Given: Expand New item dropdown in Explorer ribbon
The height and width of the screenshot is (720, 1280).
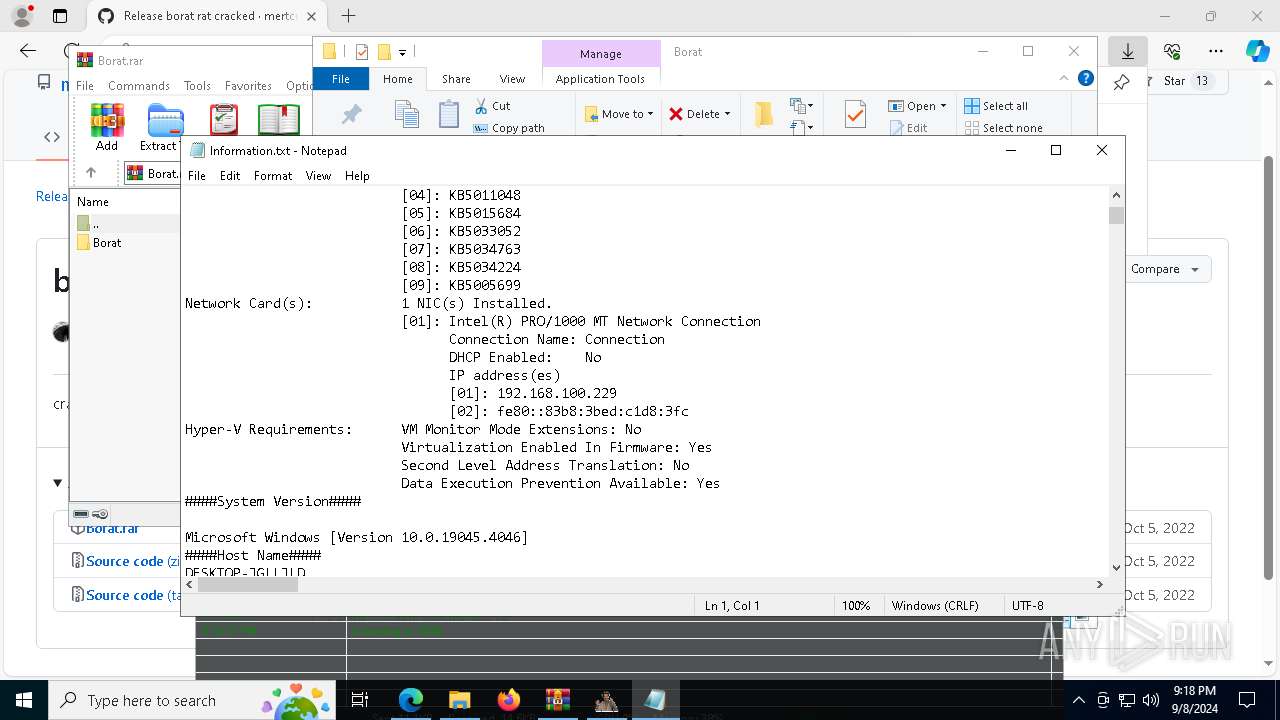Looking at the screenshot, I should click(x=799, y=106).
